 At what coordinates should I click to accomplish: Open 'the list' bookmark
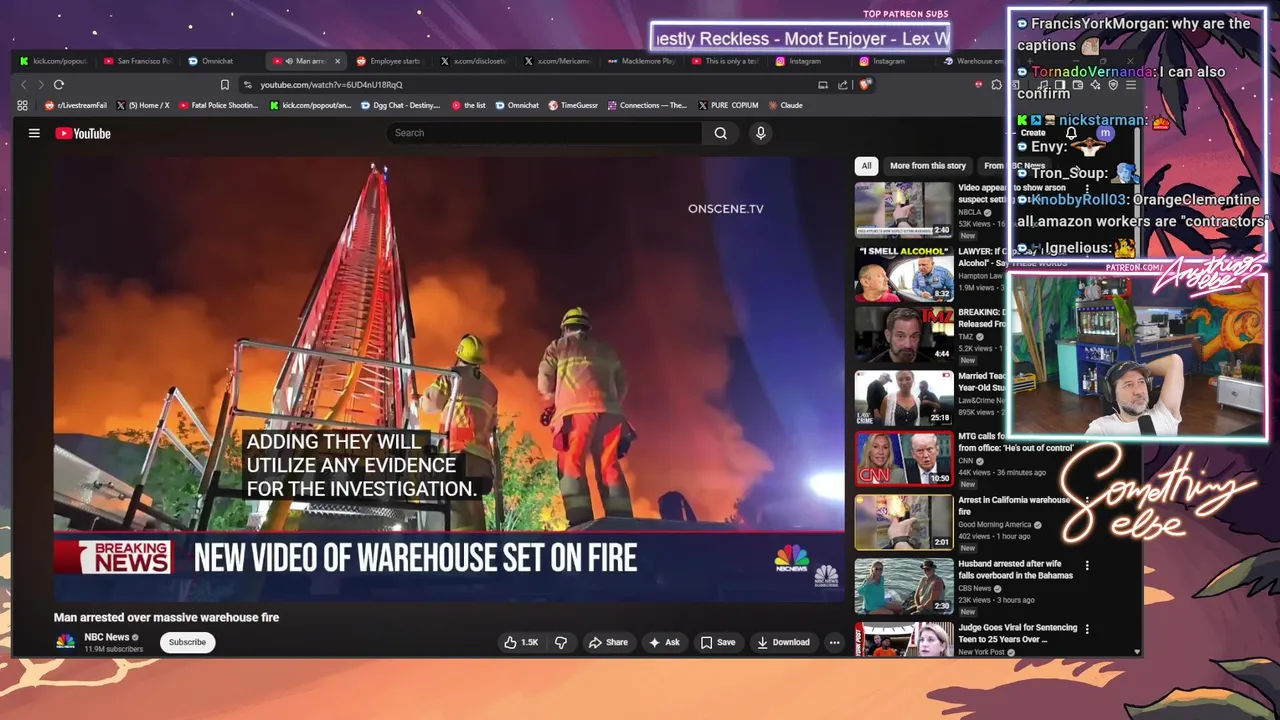[x=469, y=105]
